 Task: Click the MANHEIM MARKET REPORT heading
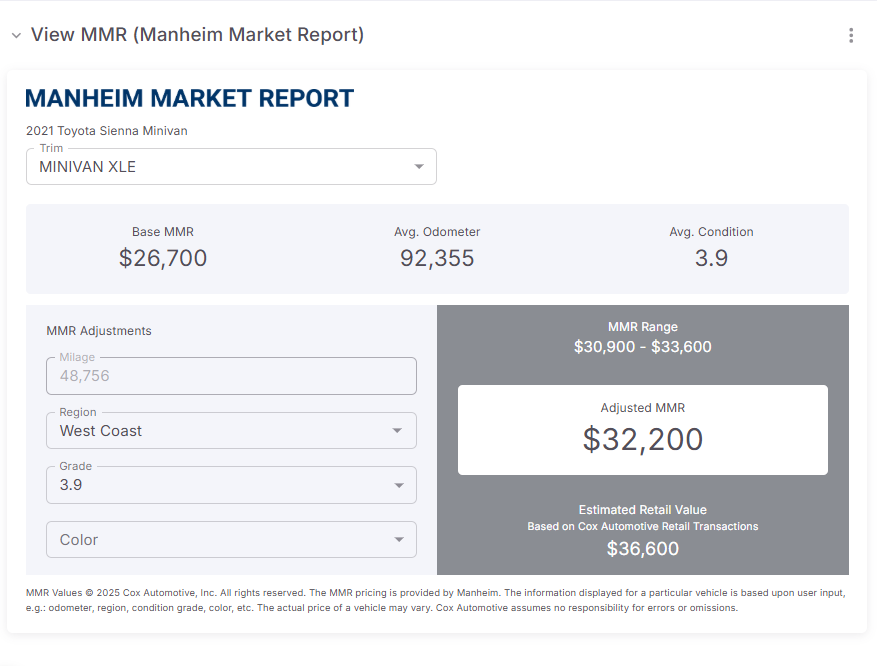189,98
